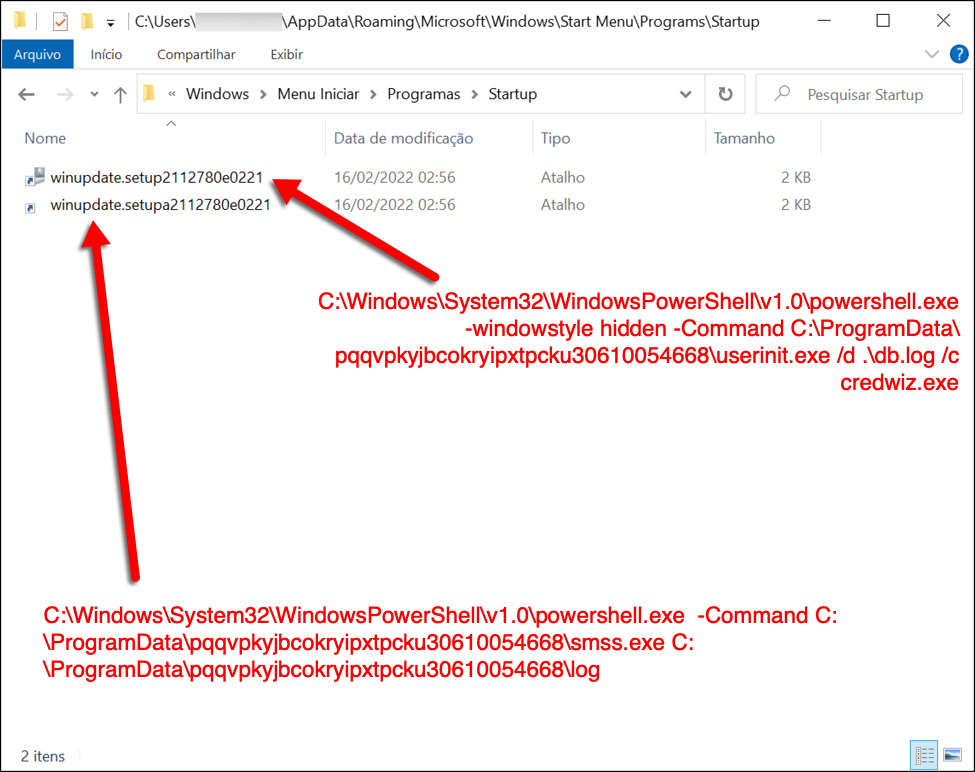This screenshot has height=772, width=975.
Task: Click the Back navigation arrow
Action: click(x=27, y=95)
